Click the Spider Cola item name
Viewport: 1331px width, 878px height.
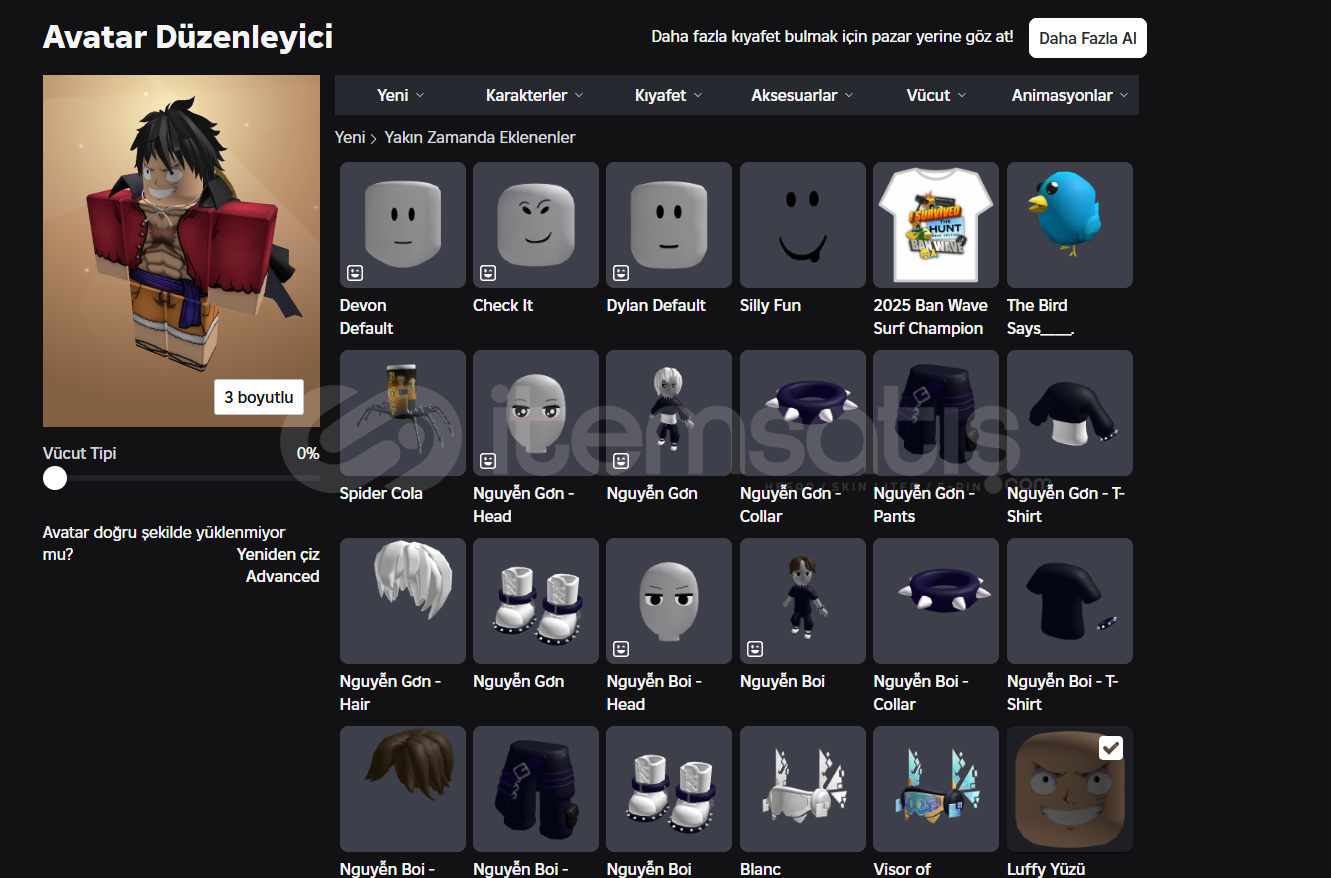(381, 493)
